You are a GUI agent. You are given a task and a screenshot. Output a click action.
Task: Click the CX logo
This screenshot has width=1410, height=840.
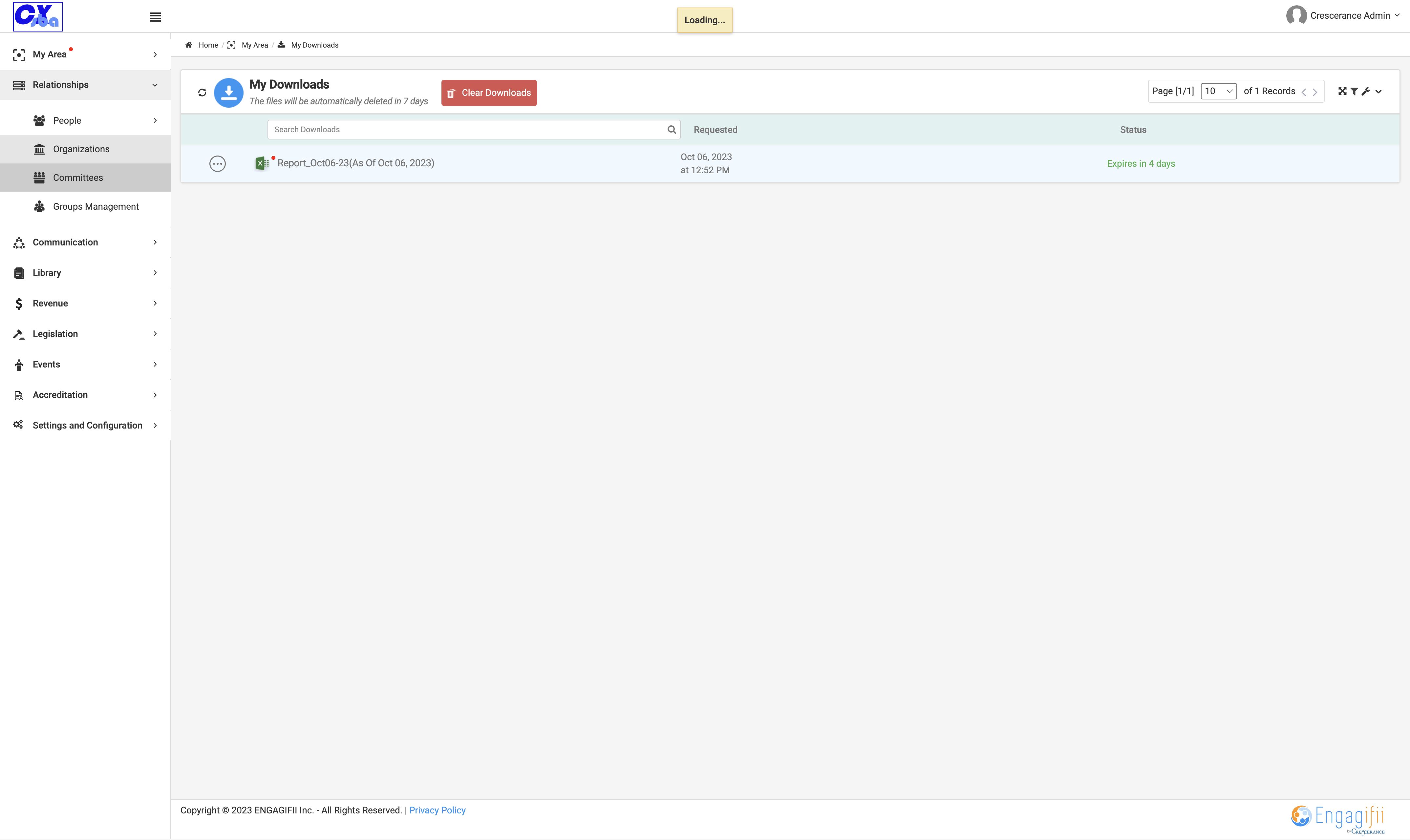click(x=38, y=16)
